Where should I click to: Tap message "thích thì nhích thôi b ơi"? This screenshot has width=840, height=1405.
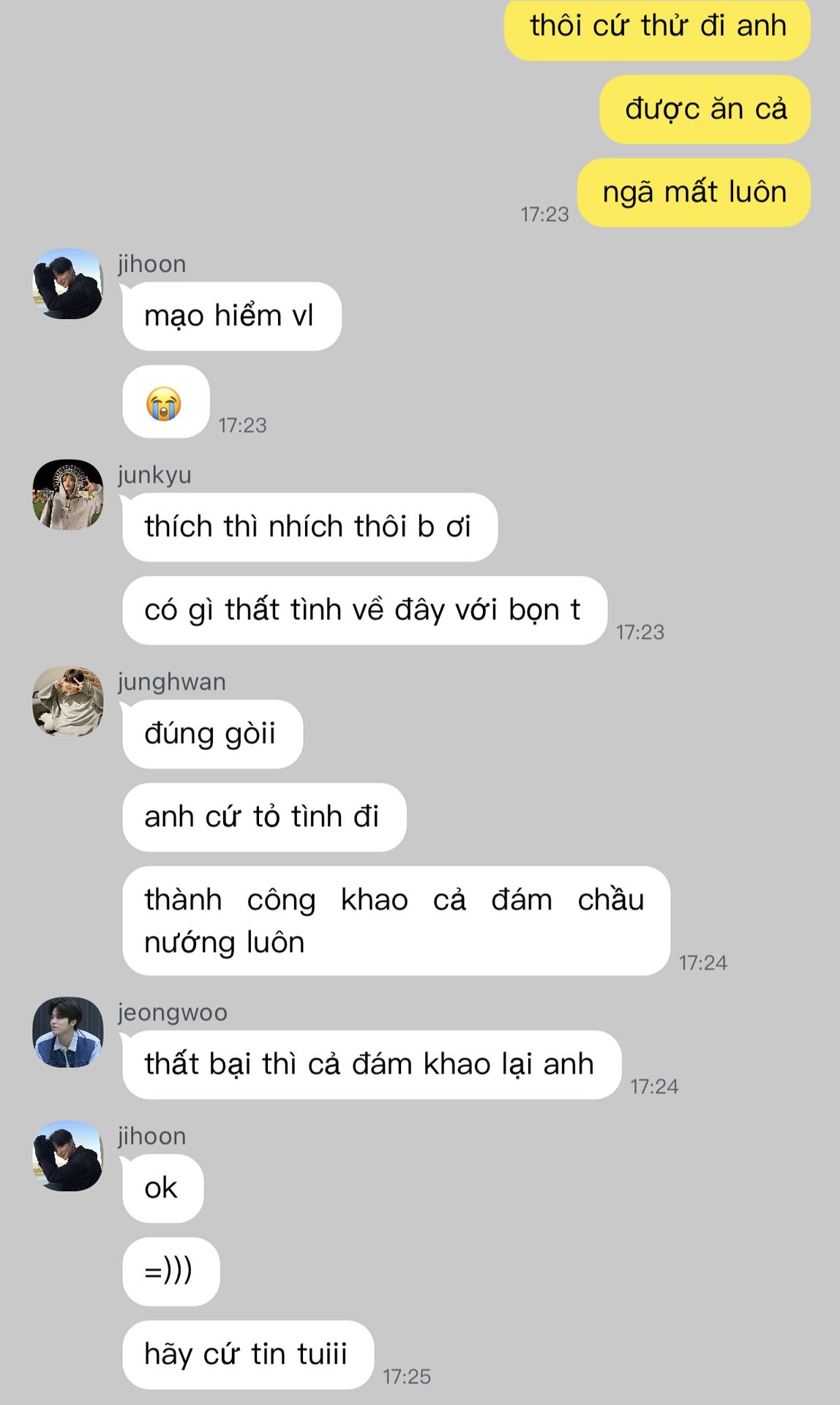310,527
